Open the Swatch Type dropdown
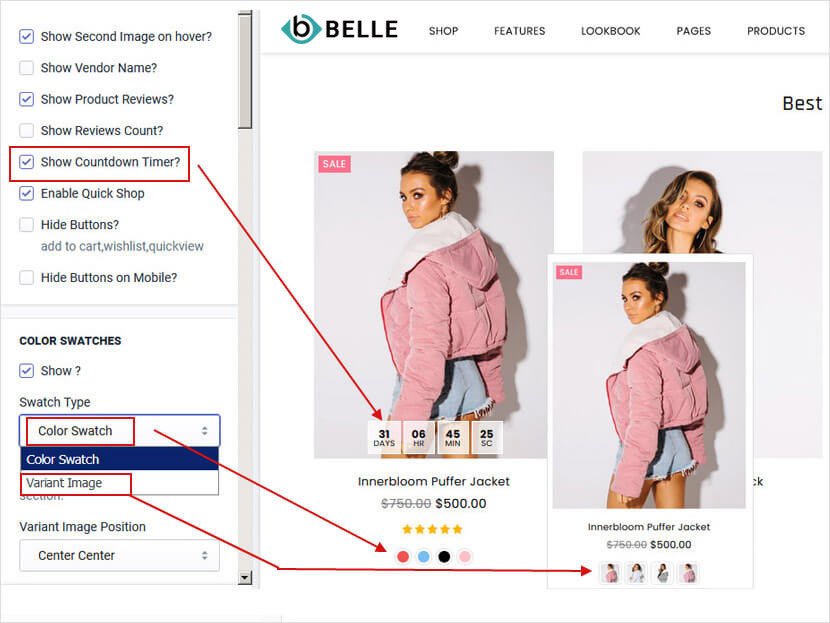This screenshot has width=830, height=623. (120, 430)
